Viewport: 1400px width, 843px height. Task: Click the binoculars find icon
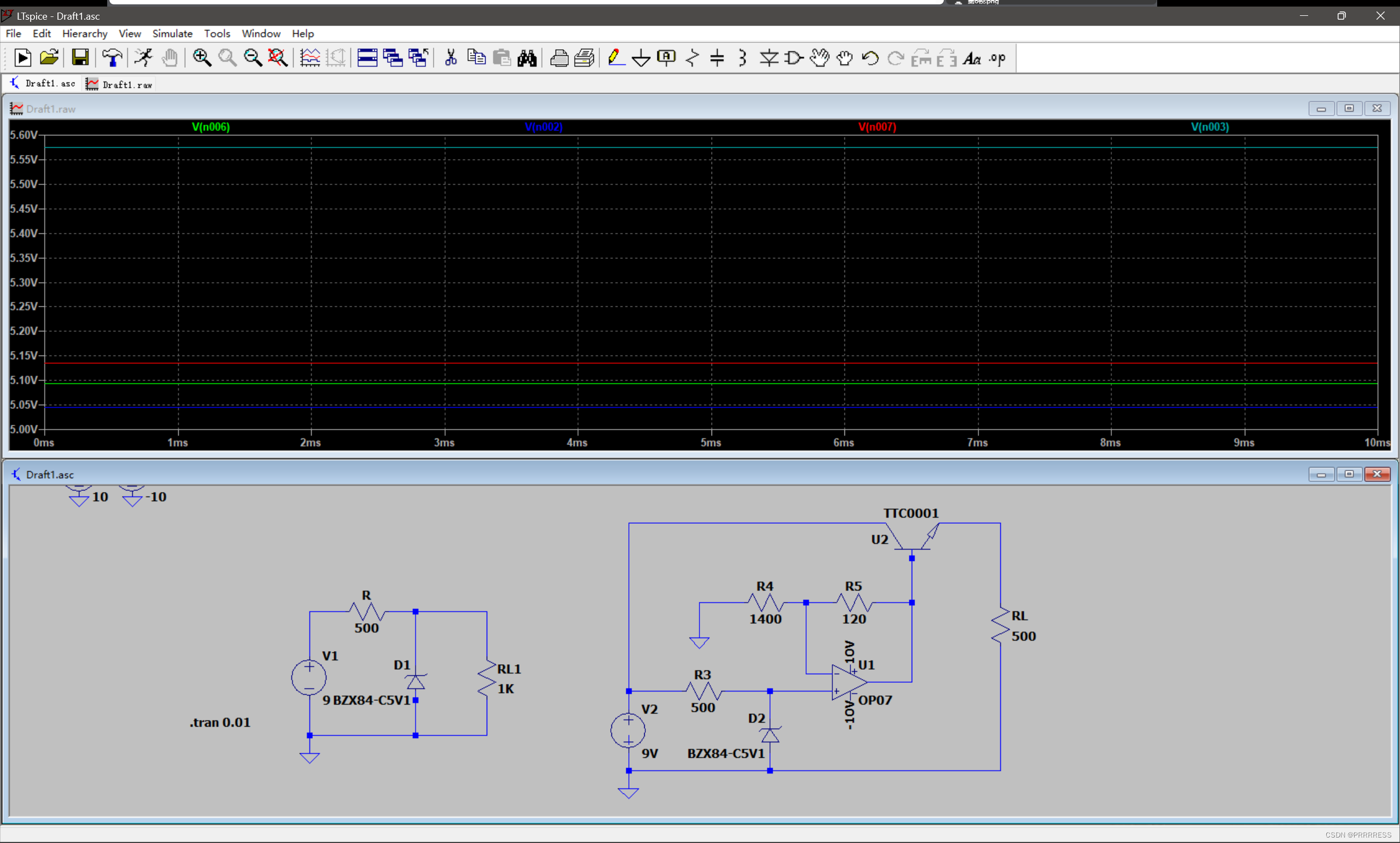[527, 57]
